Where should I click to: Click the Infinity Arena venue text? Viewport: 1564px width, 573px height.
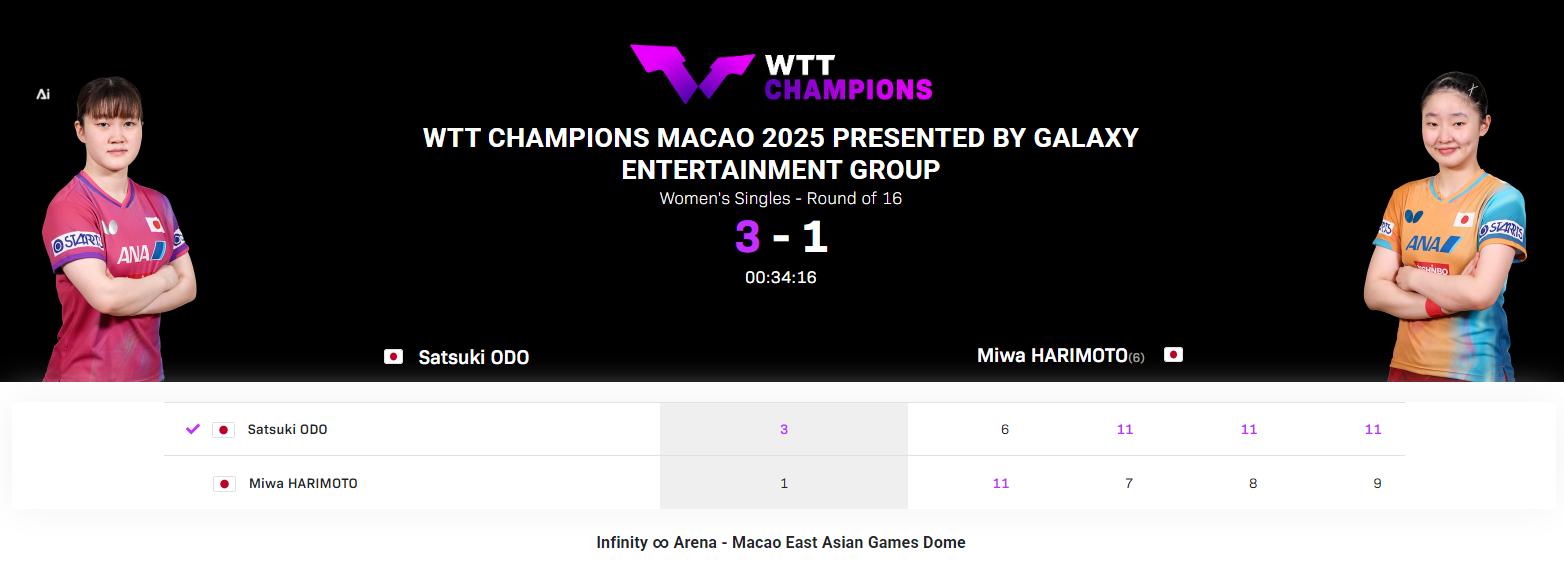click(x=780, y=543)
